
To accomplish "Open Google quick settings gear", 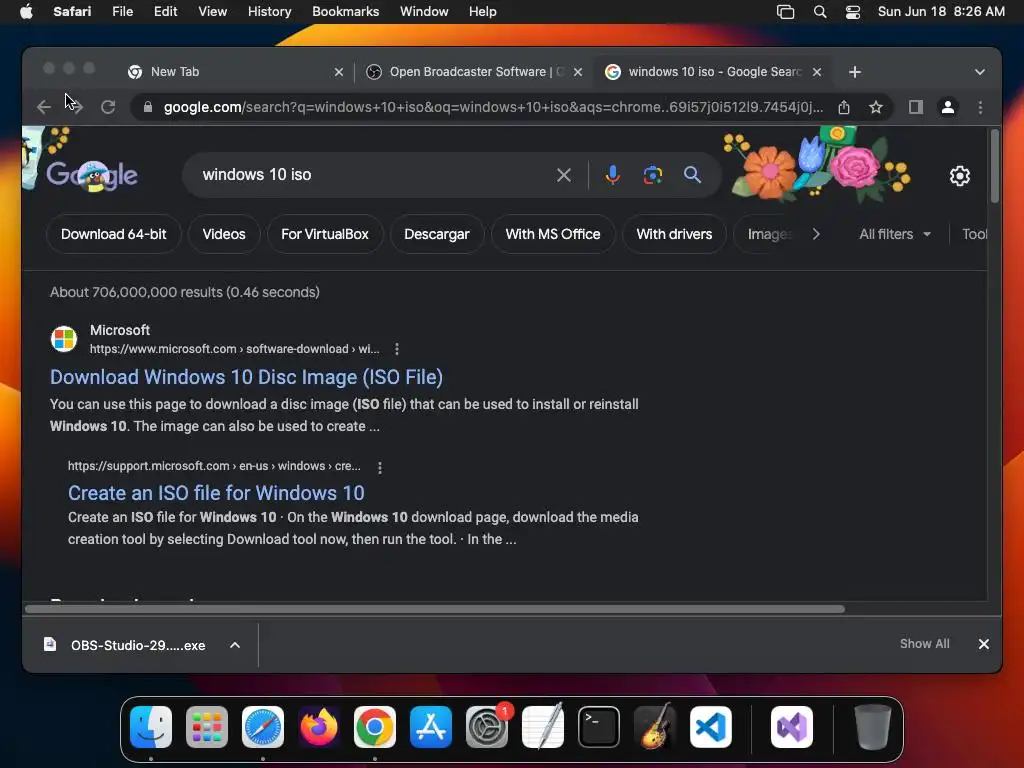I will 959,176.
